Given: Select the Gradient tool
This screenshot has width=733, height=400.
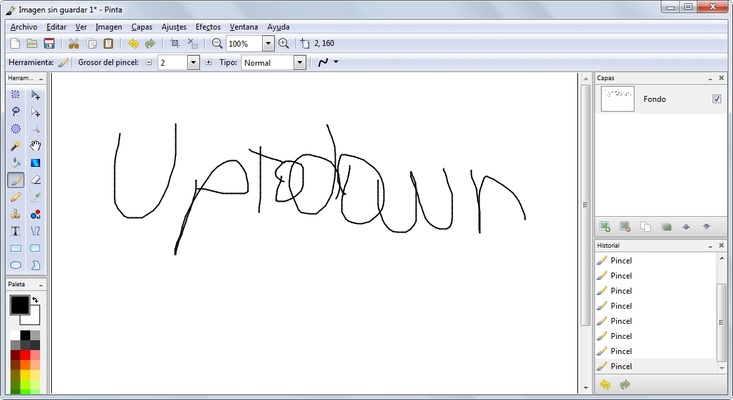Looking at the screenshot, I should (x=35, y=163).
